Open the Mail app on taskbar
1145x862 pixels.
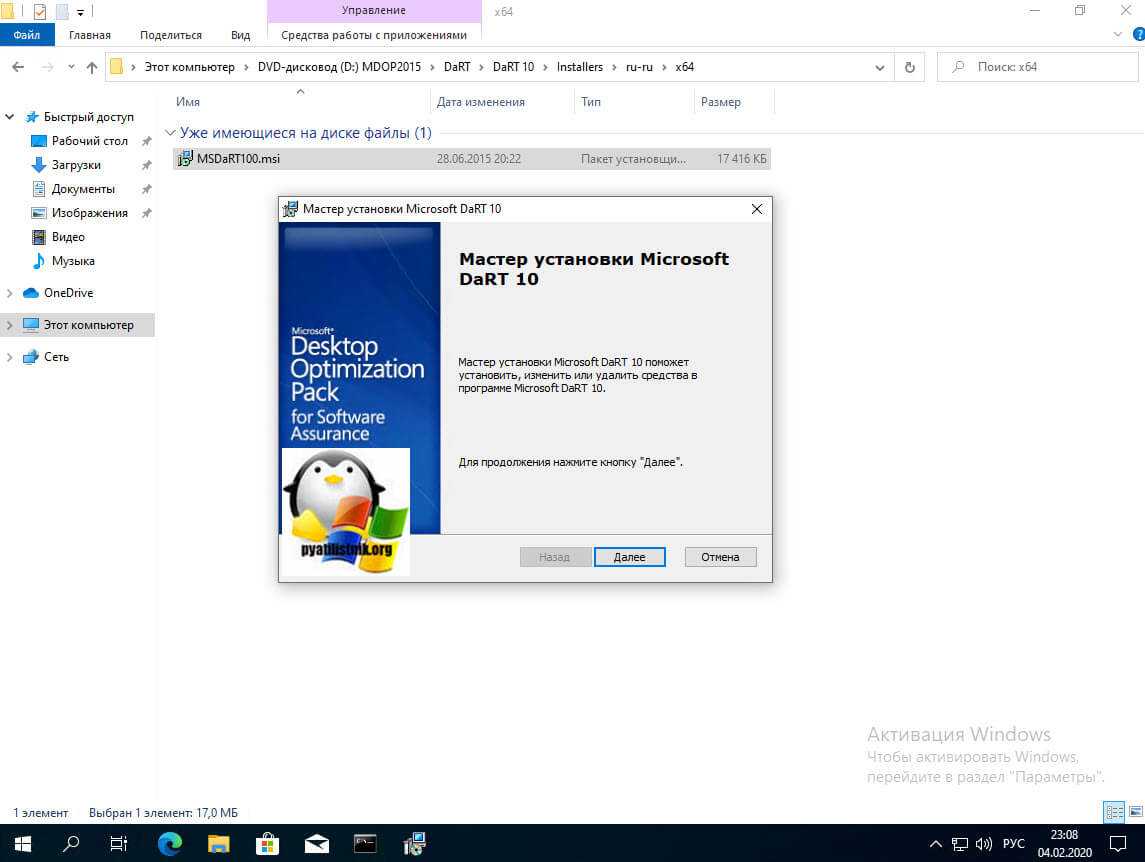pos(316,843)
